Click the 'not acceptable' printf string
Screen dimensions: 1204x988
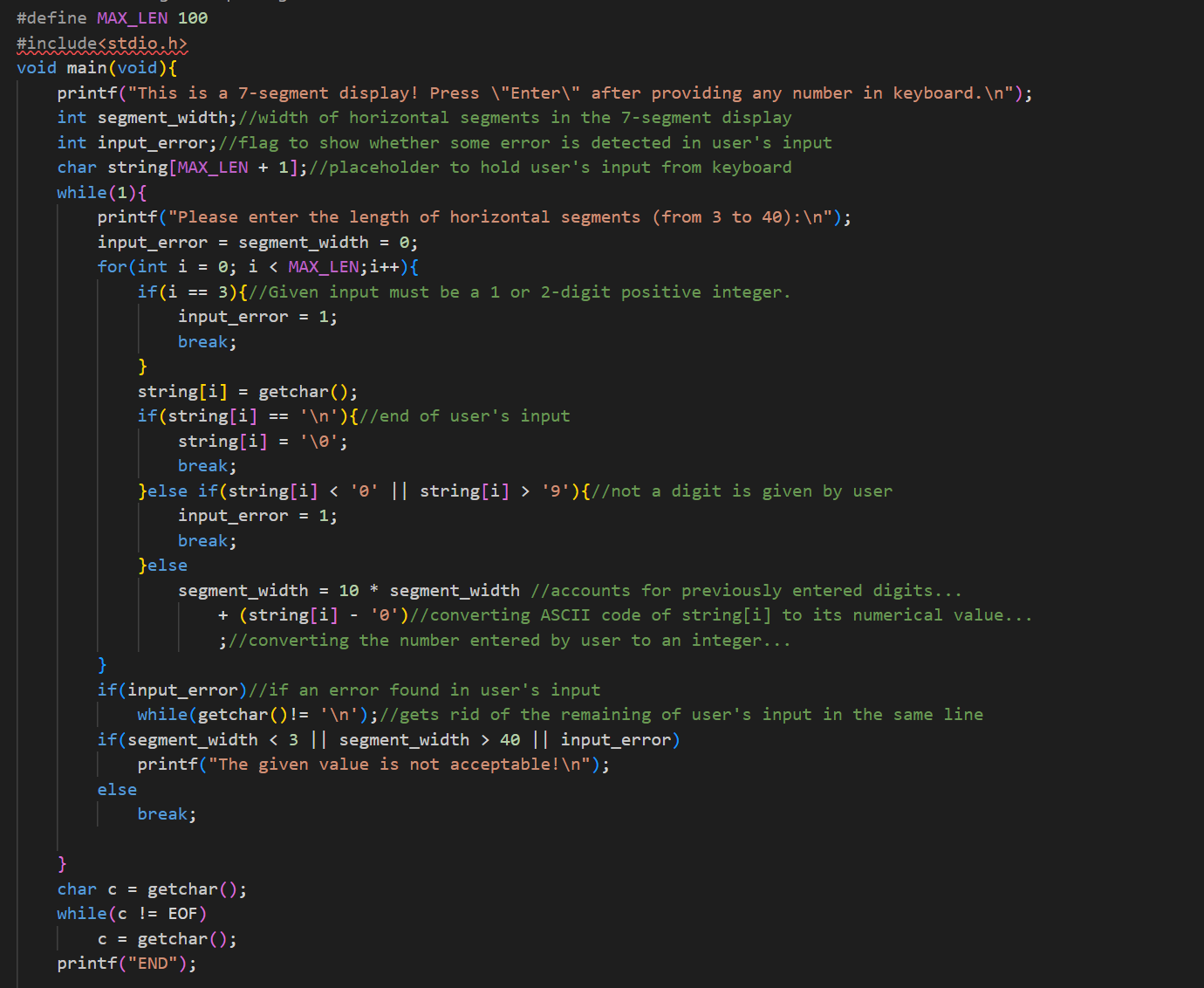point(393,764)
